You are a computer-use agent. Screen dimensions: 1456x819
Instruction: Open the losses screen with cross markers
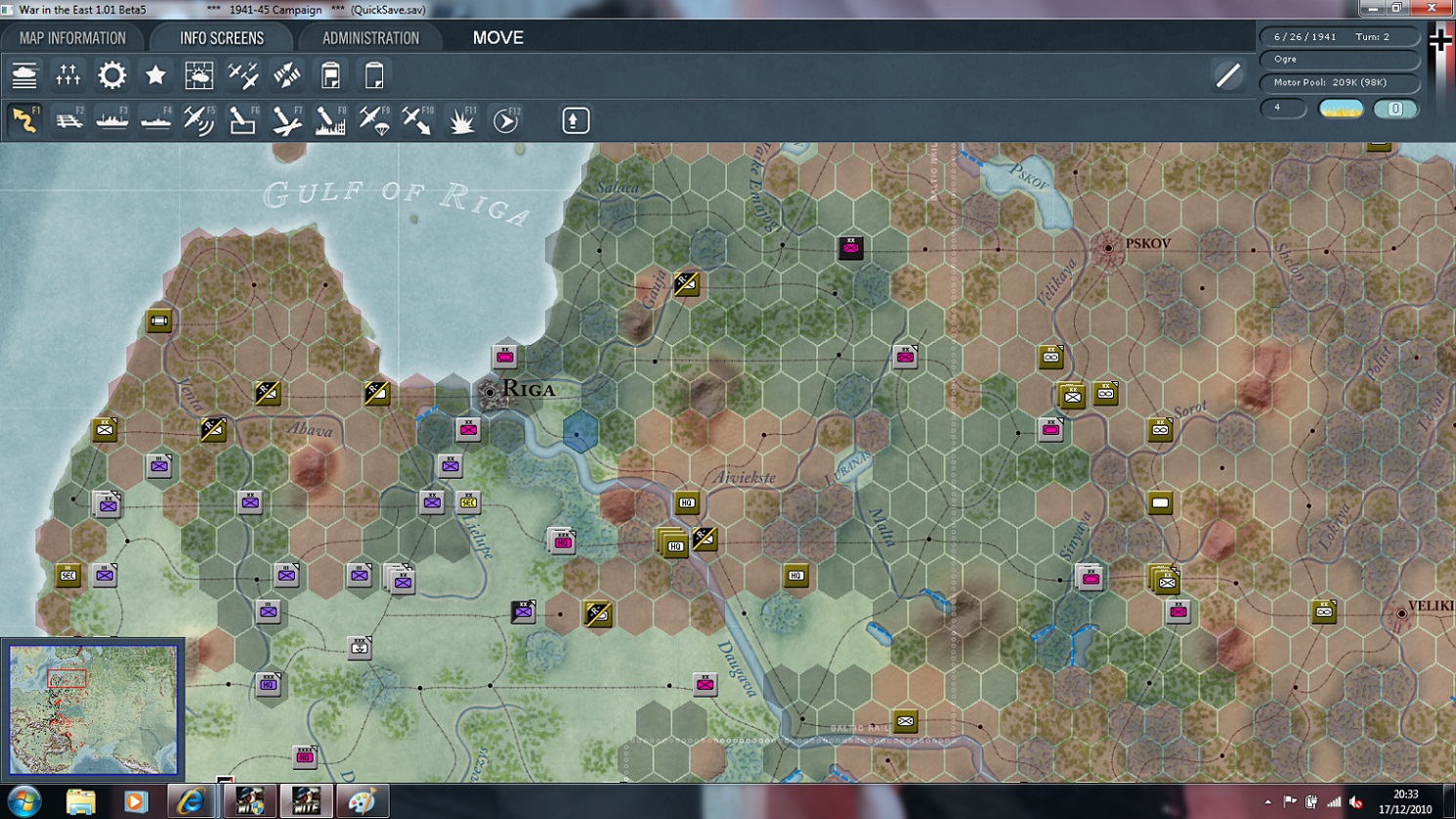pos(68,75)
